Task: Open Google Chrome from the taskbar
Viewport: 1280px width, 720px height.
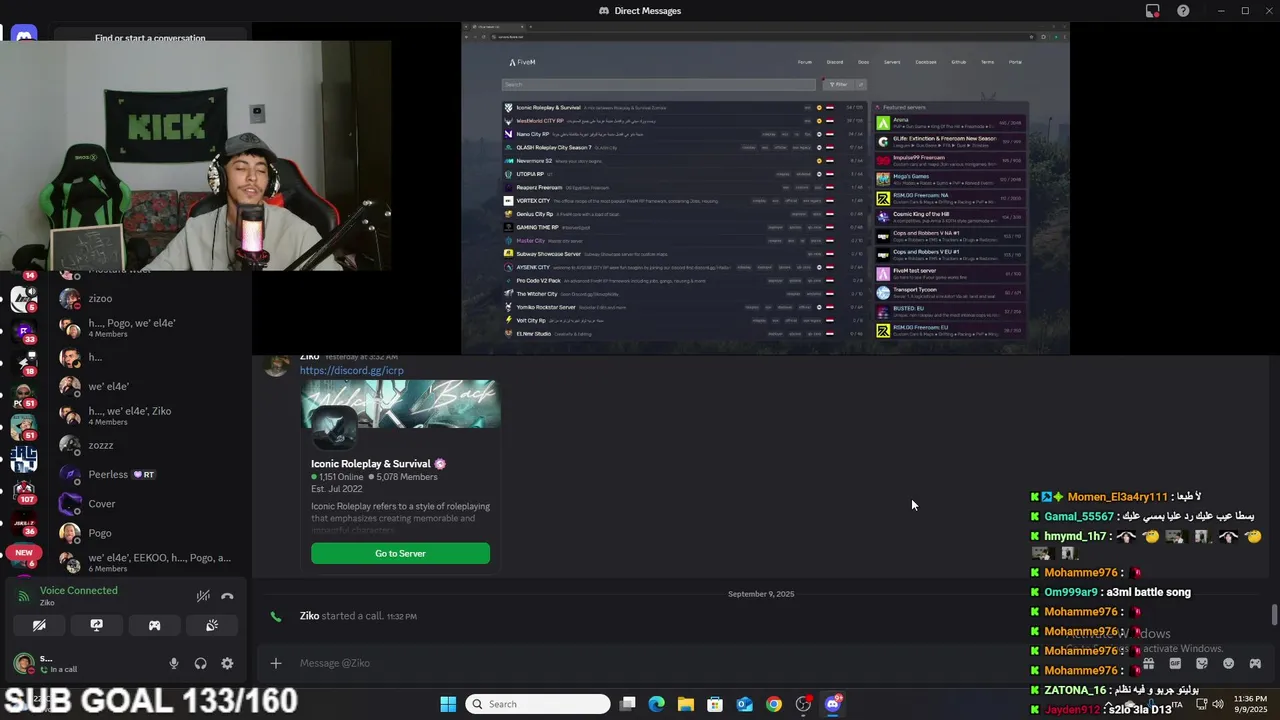Action: pyautogui.click(x=774, y=704)
